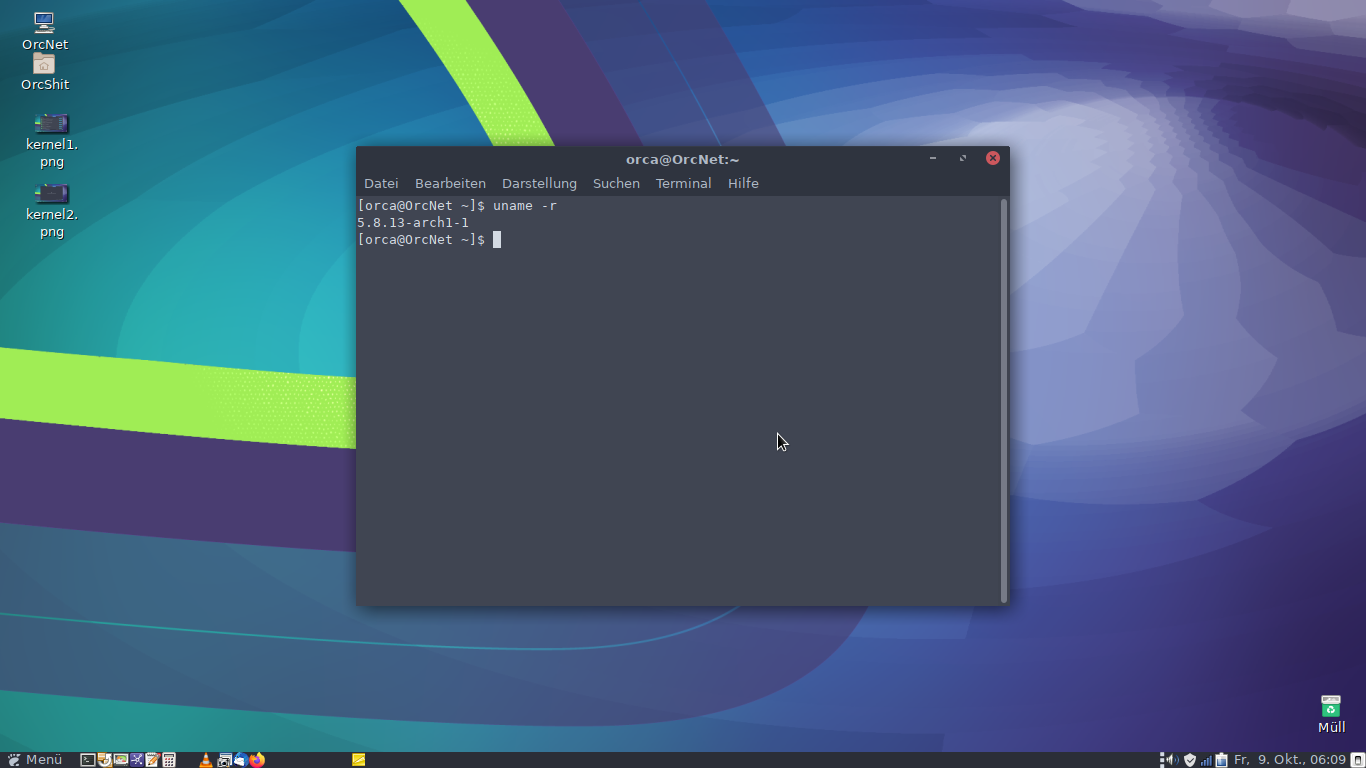Close the terminal window
The image size is (1366, 768).
993,158
